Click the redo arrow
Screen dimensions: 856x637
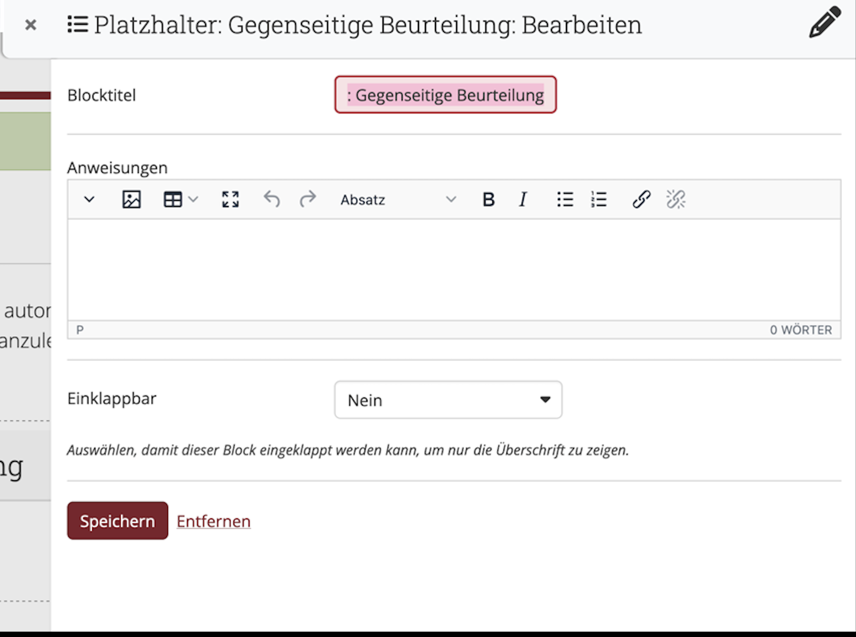[x=308, y=200]
